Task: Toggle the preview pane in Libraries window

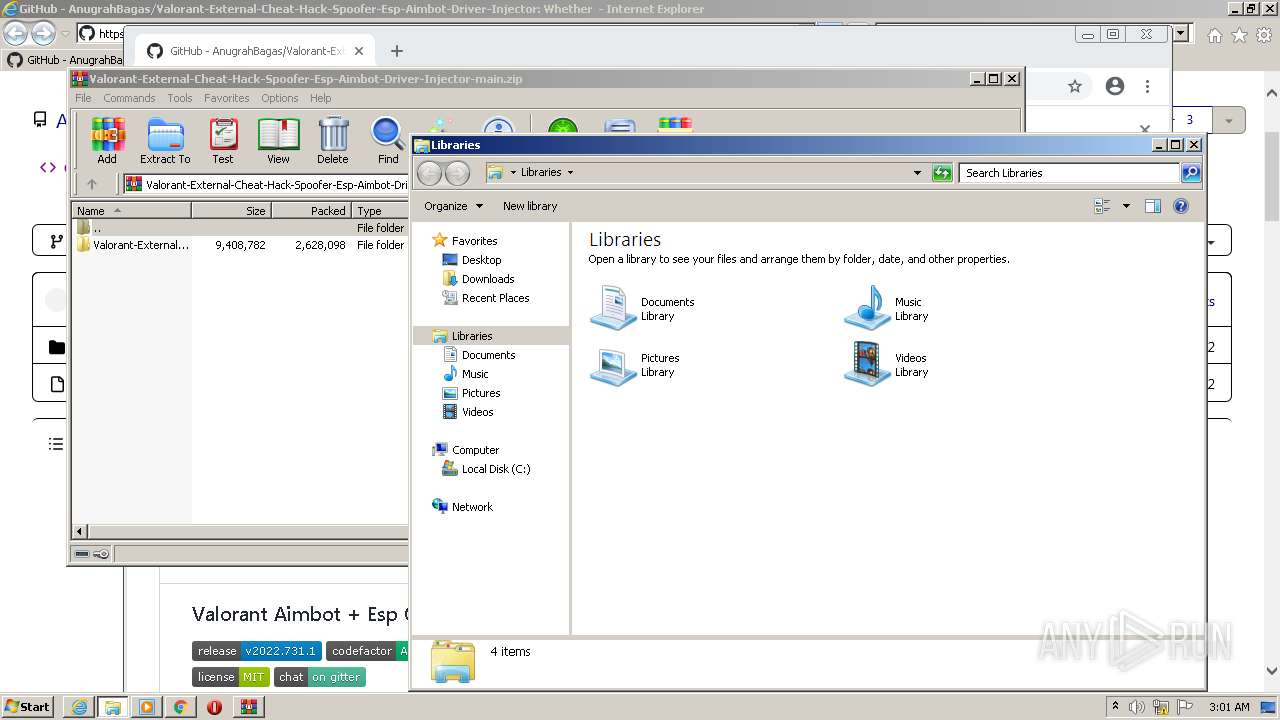Action: [1152, 206]
